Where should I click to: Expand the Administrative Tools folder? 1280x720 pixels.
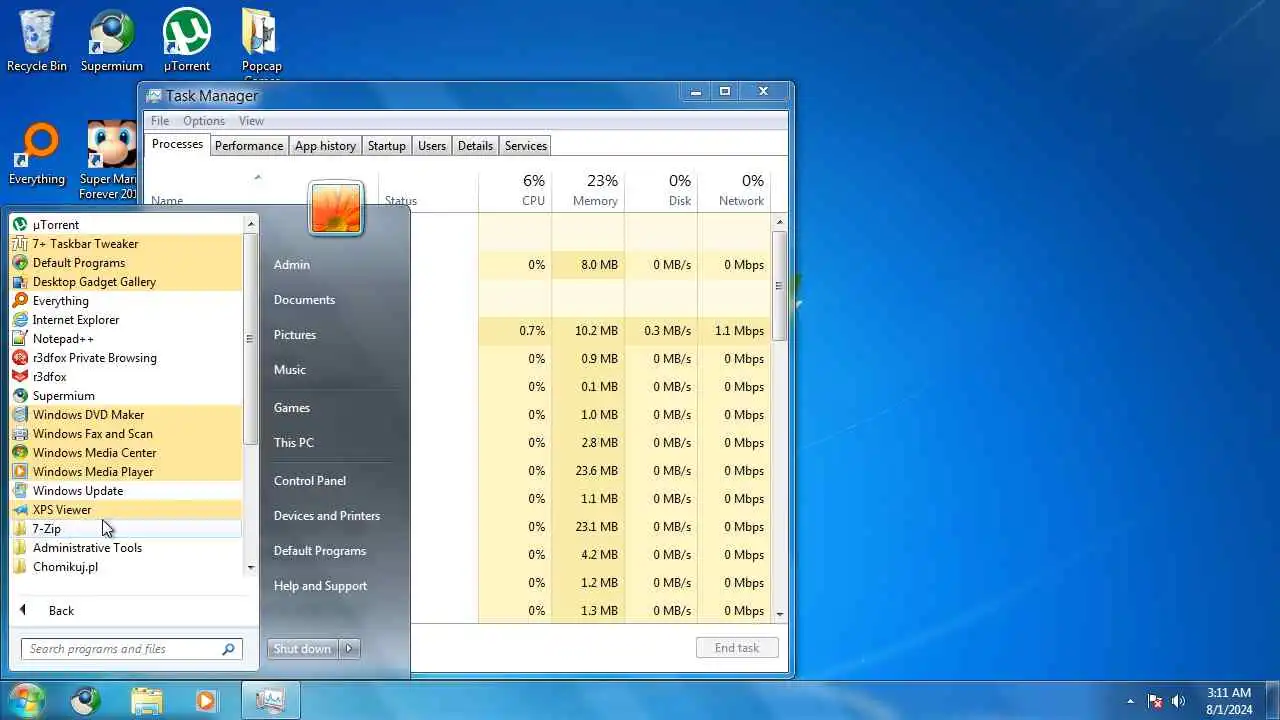click(x=126, y=548)
